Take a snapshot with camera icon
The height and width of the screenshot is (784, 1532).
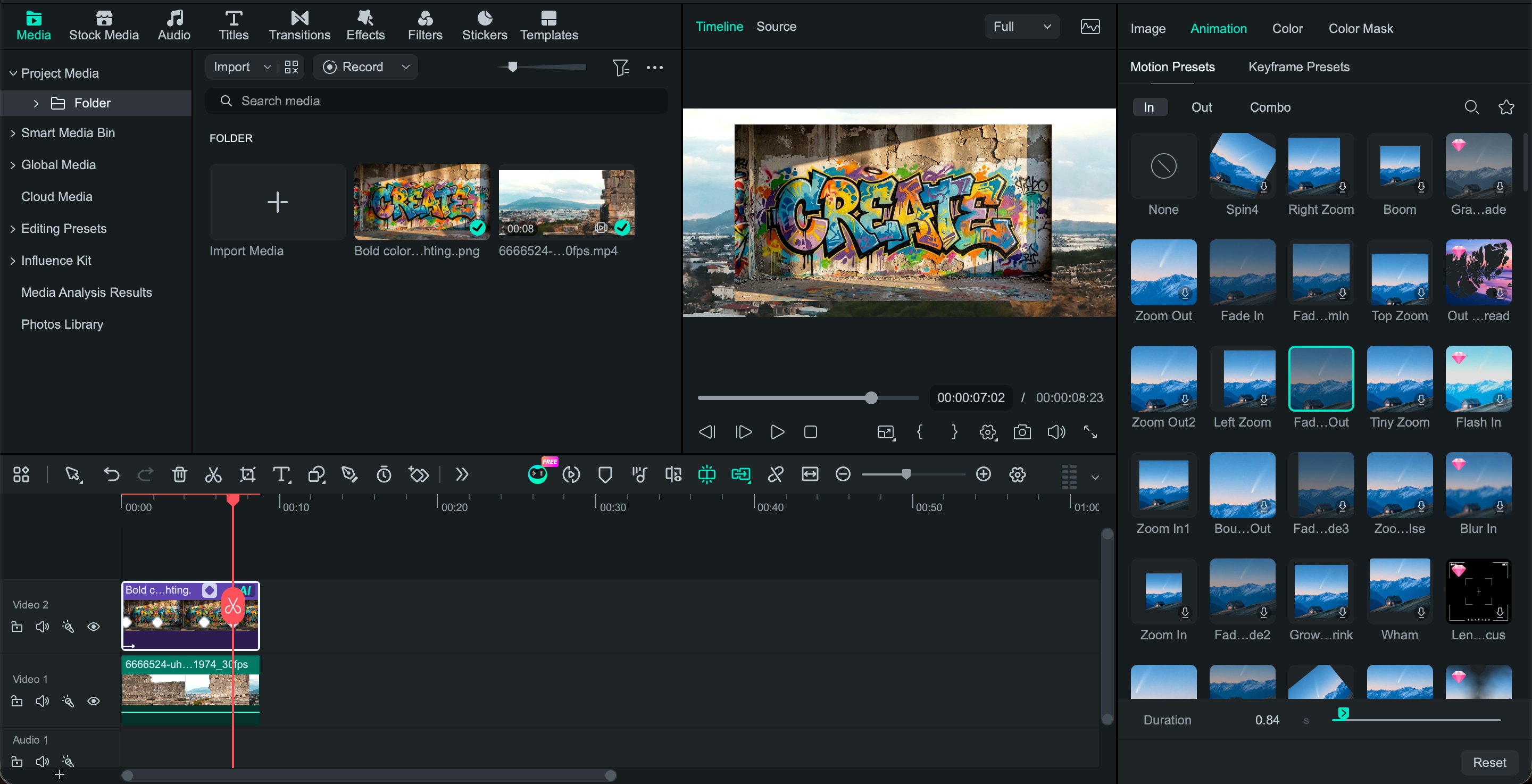[1022, 432]
